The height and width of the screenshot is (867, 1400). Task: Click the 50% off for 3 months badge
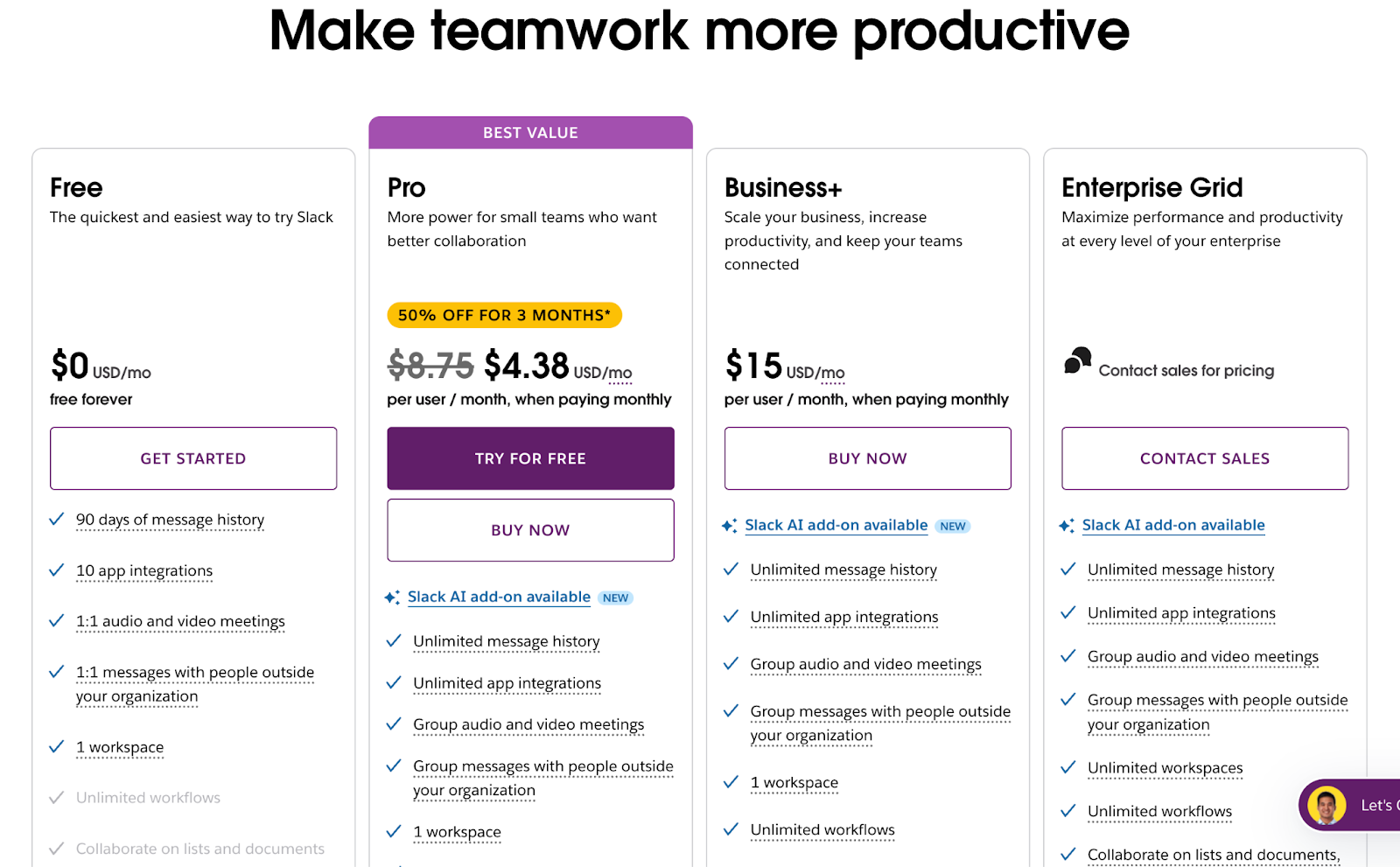[x=504, y=315]
